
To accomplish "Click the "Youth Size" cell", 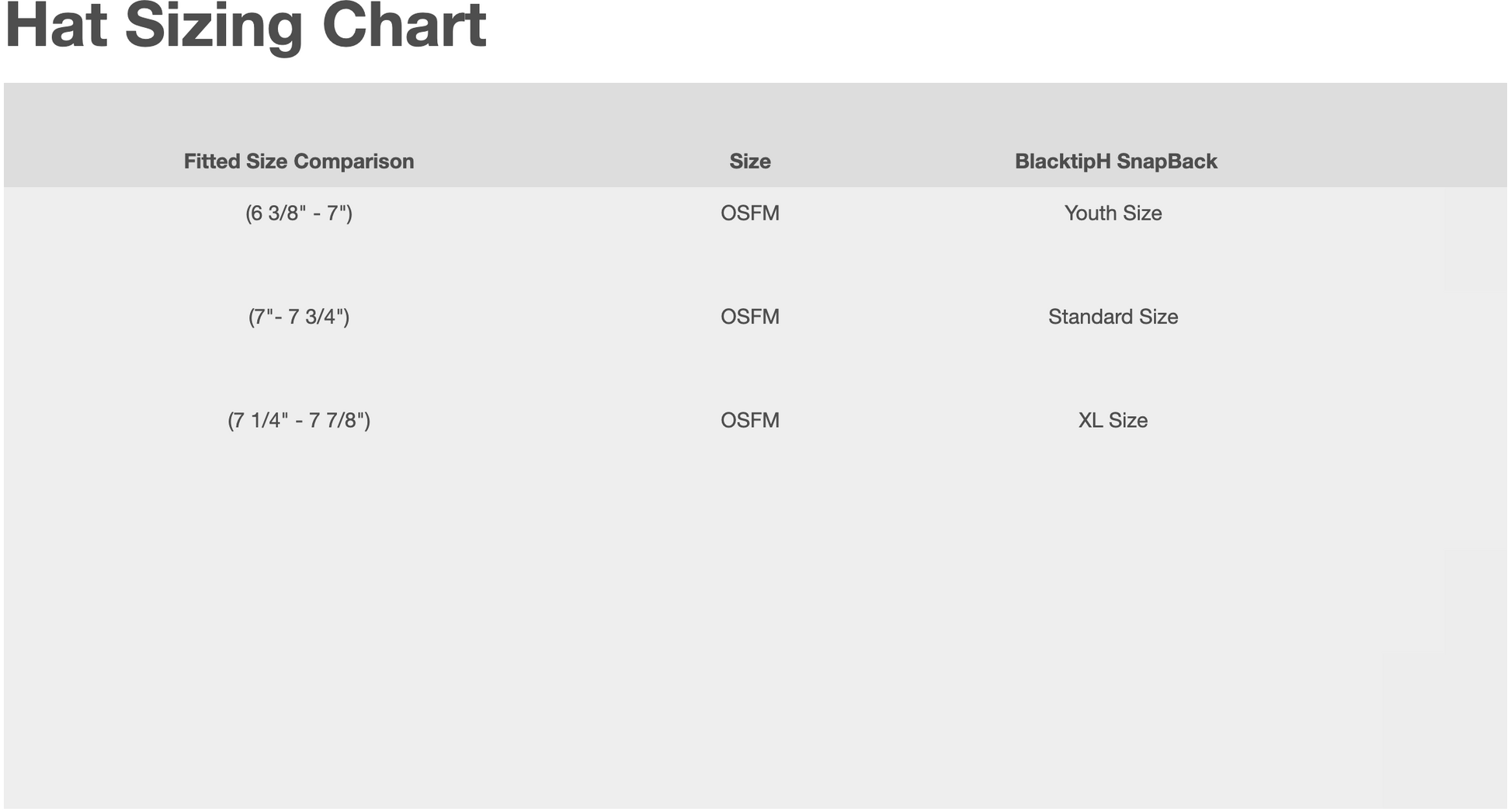I will pyautogui.click(x=1113, y=213).
